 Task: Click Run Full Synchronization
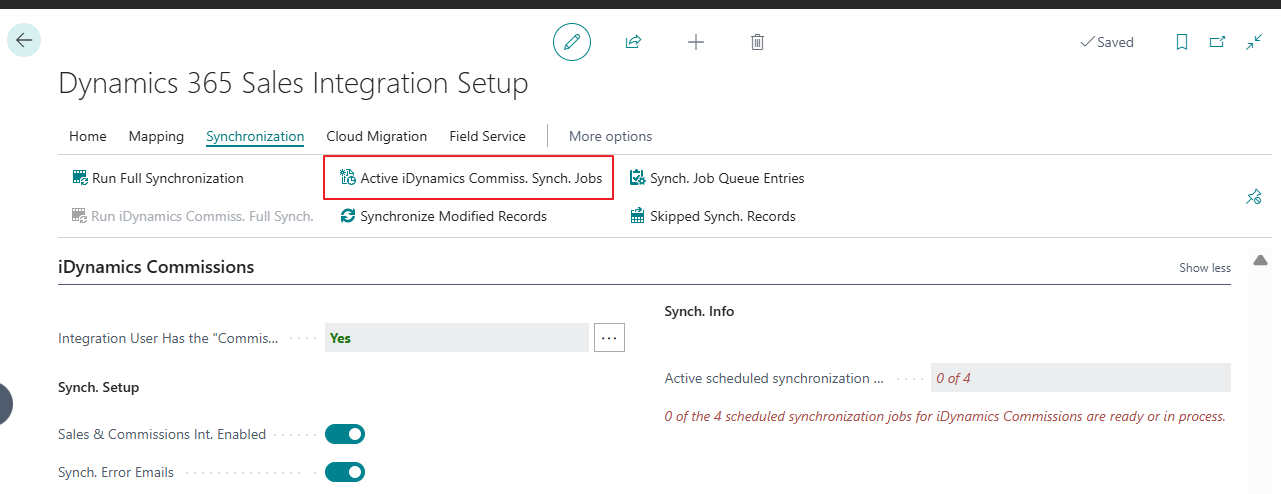pyautogui.click(x=158, y=178)
